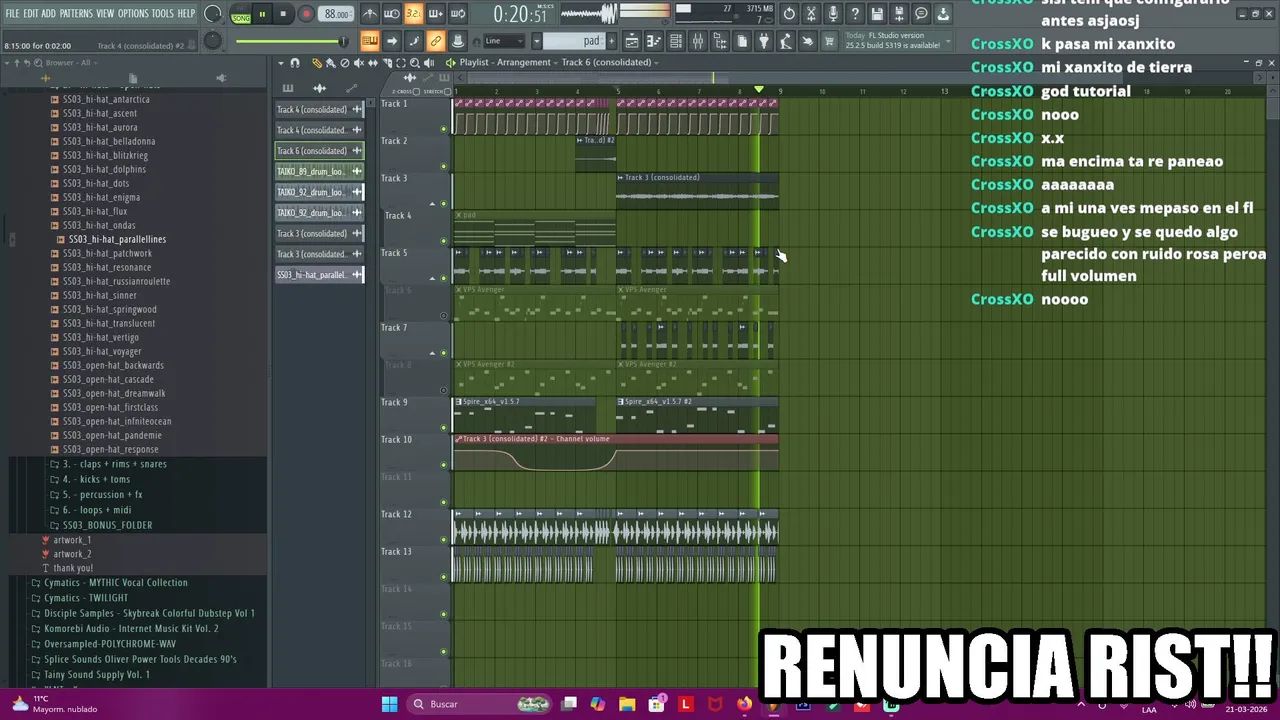
Task: Open the HELP menu
Action: [186, 13]
